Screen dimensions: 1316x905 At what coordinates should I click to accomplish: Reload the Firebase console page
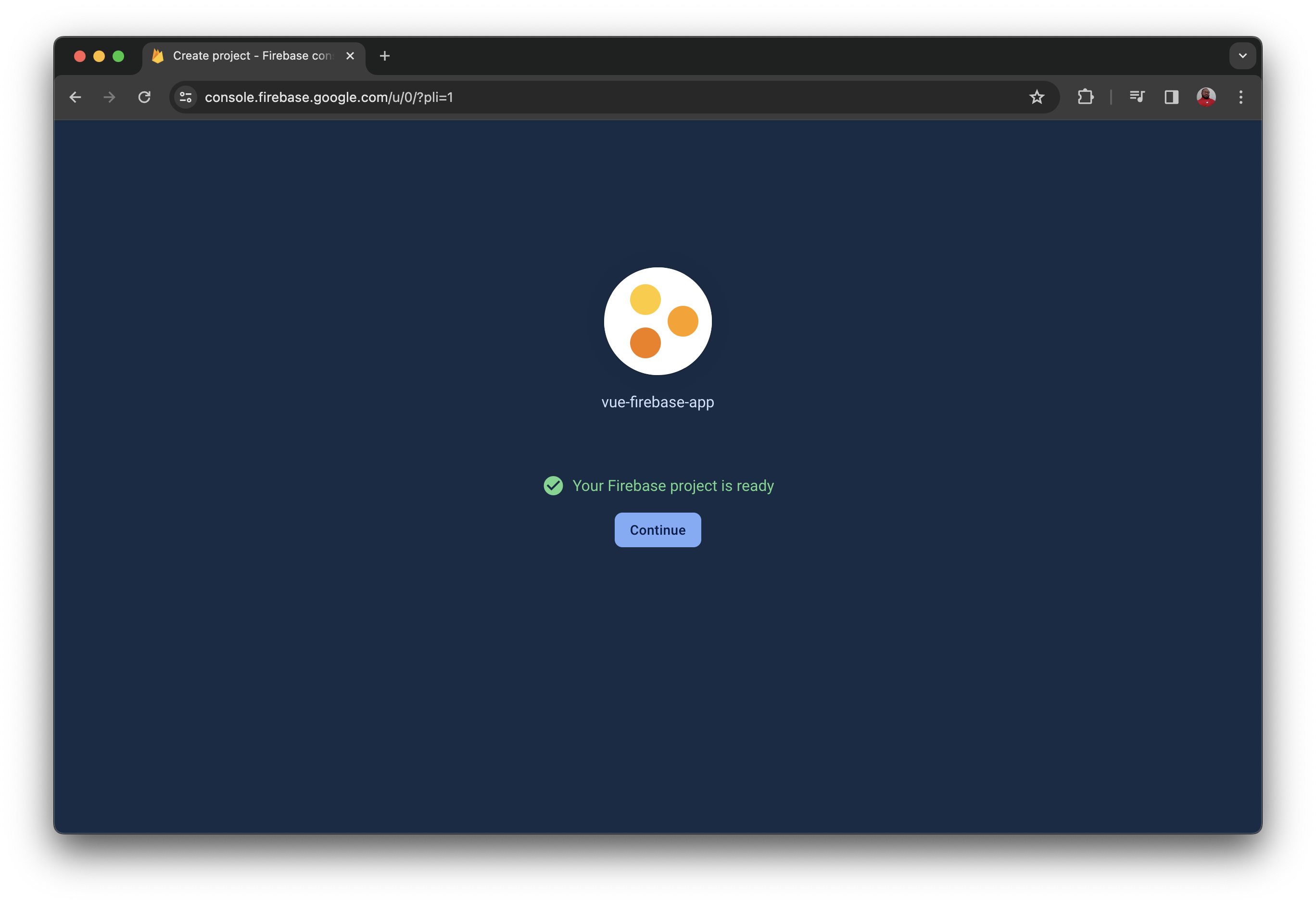(145, 97)
